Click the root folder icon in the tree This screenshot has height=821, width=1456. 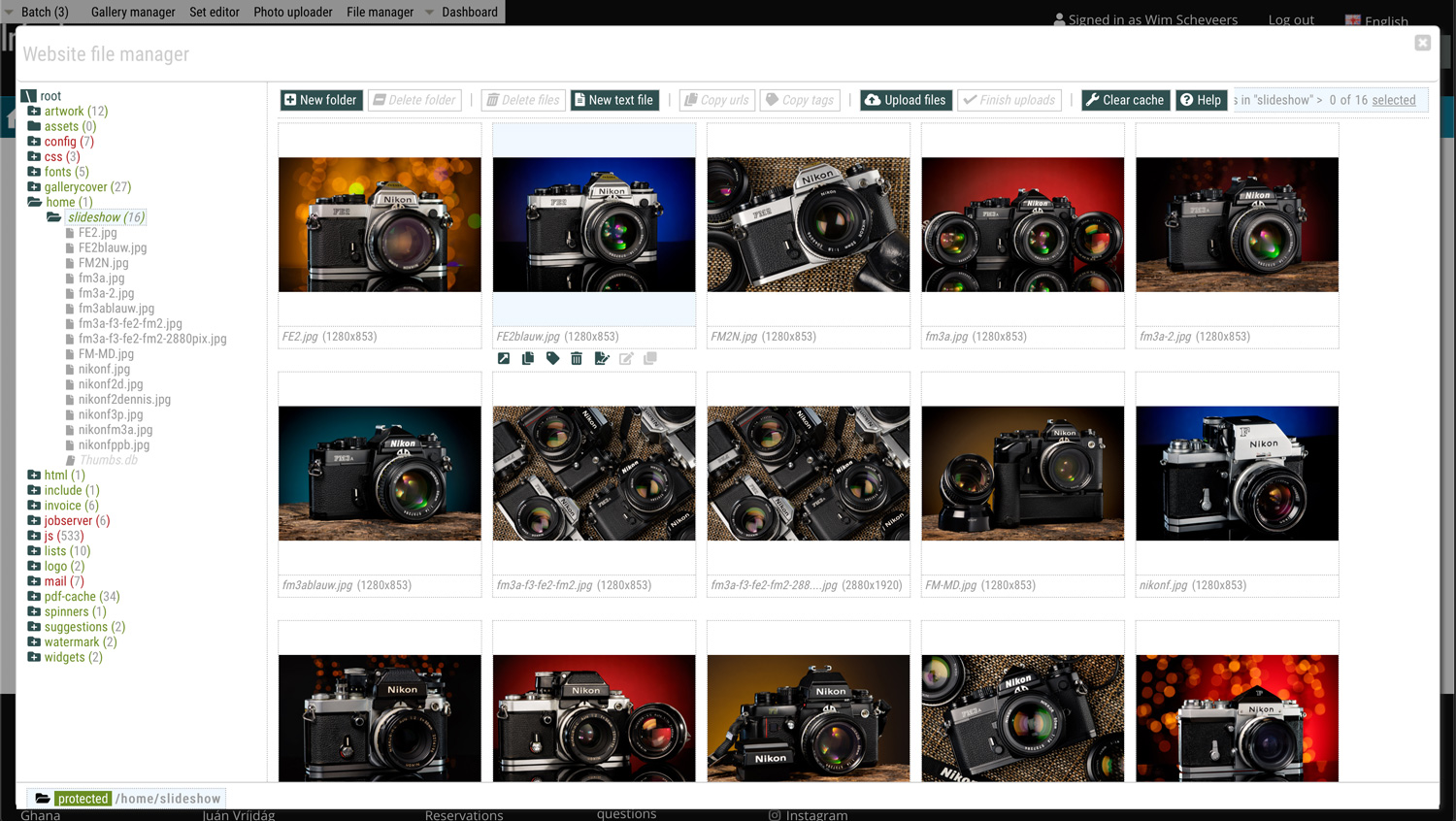(29, 96)
